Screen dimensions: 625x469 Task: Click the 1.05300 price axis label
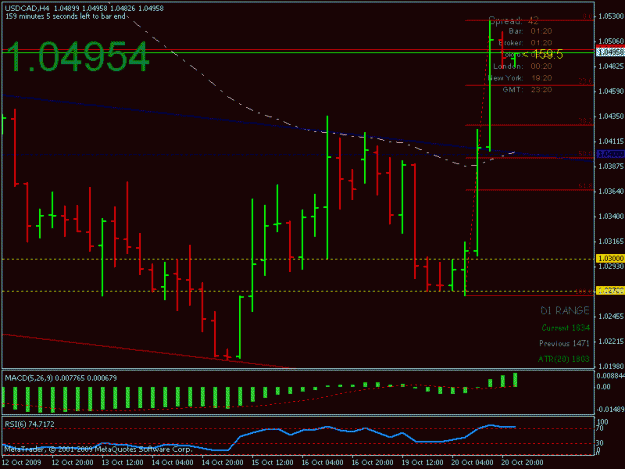pyautogui.click(x=611, y=16)
